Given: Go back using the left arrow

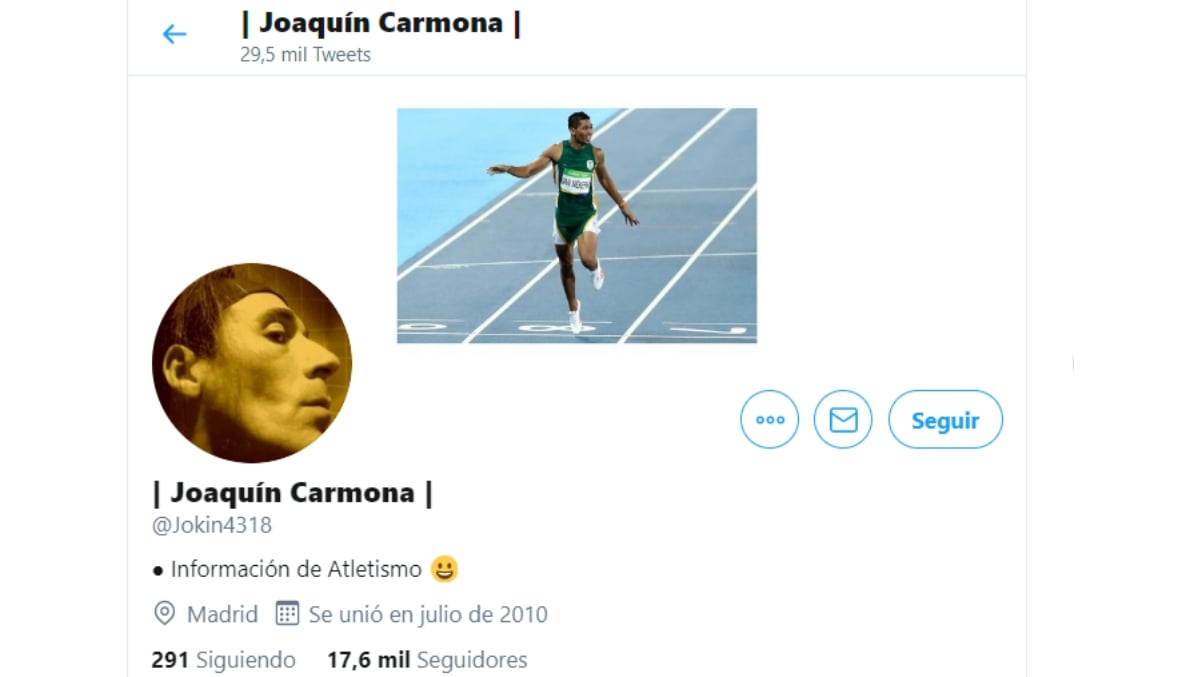Looking at the screenshot, I should 174,35.
